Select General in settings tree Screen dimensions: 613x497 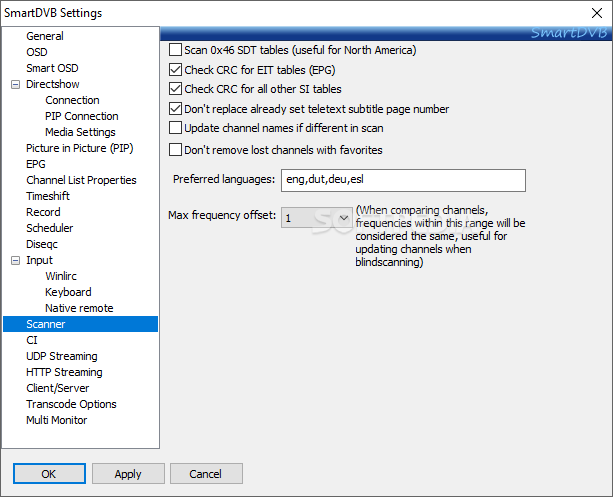[x=45, y=36]
